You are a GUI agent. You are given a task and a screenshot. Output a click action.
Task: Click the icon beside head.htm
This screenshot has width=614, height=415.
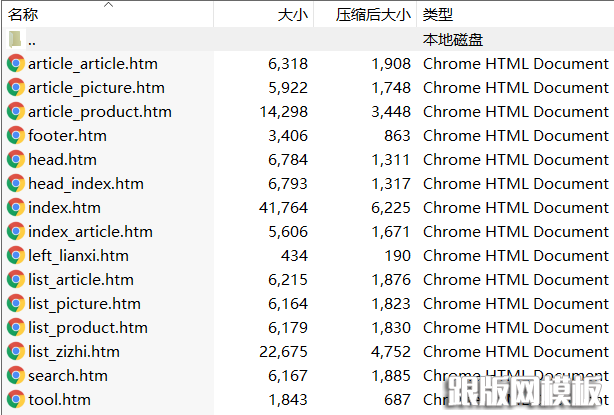[x=15, y=160]
